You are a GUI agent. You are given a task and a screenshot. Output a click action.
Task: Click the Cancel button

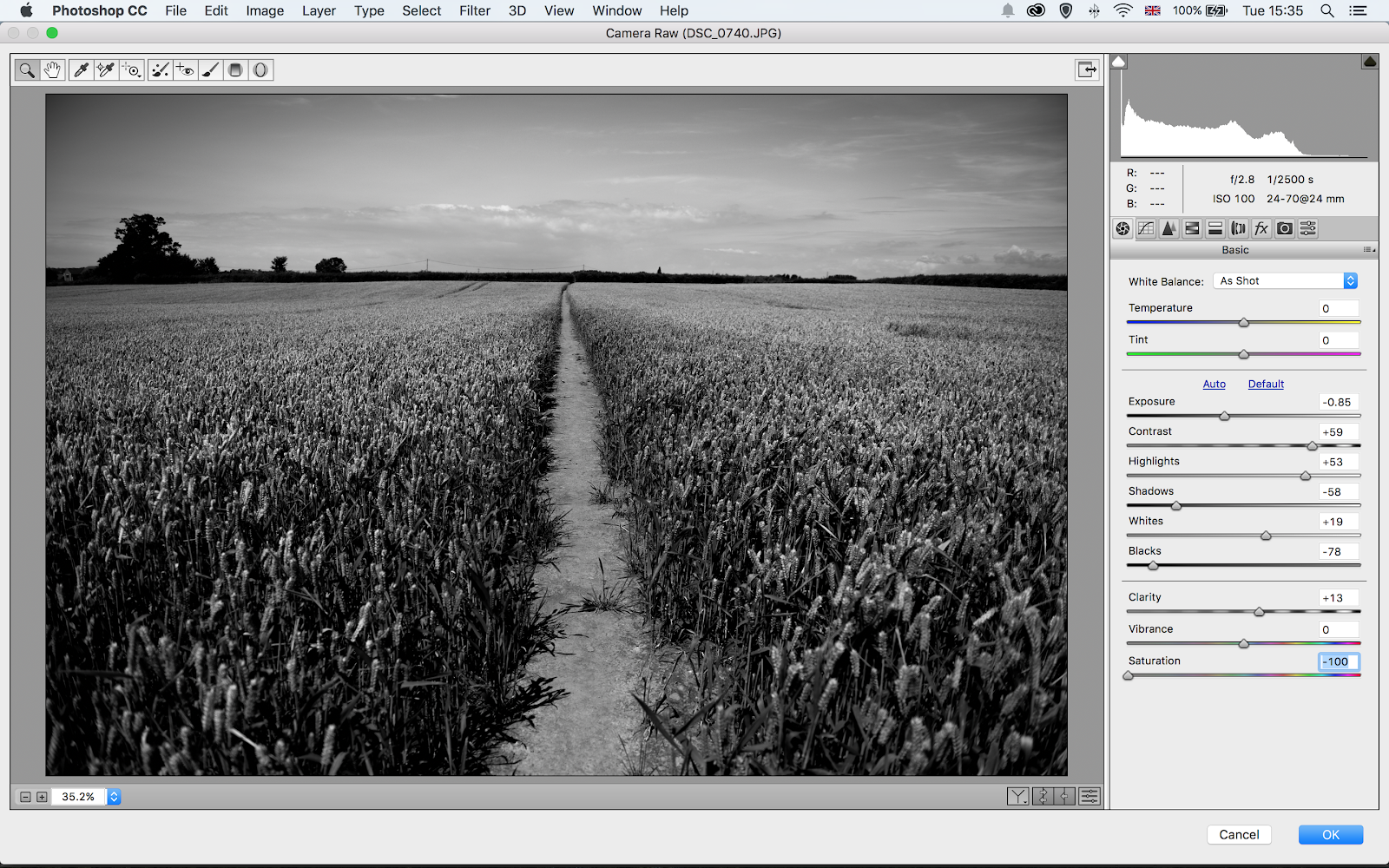[x=1239, y=834]
